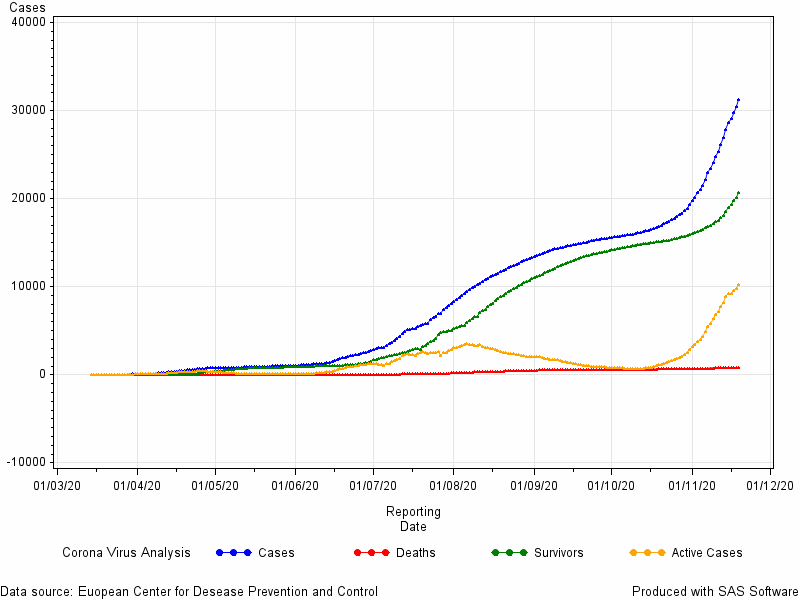This screenshot has height=600, width=800.
Task: Click the 0 y-axis label
Action: (42, 374)
